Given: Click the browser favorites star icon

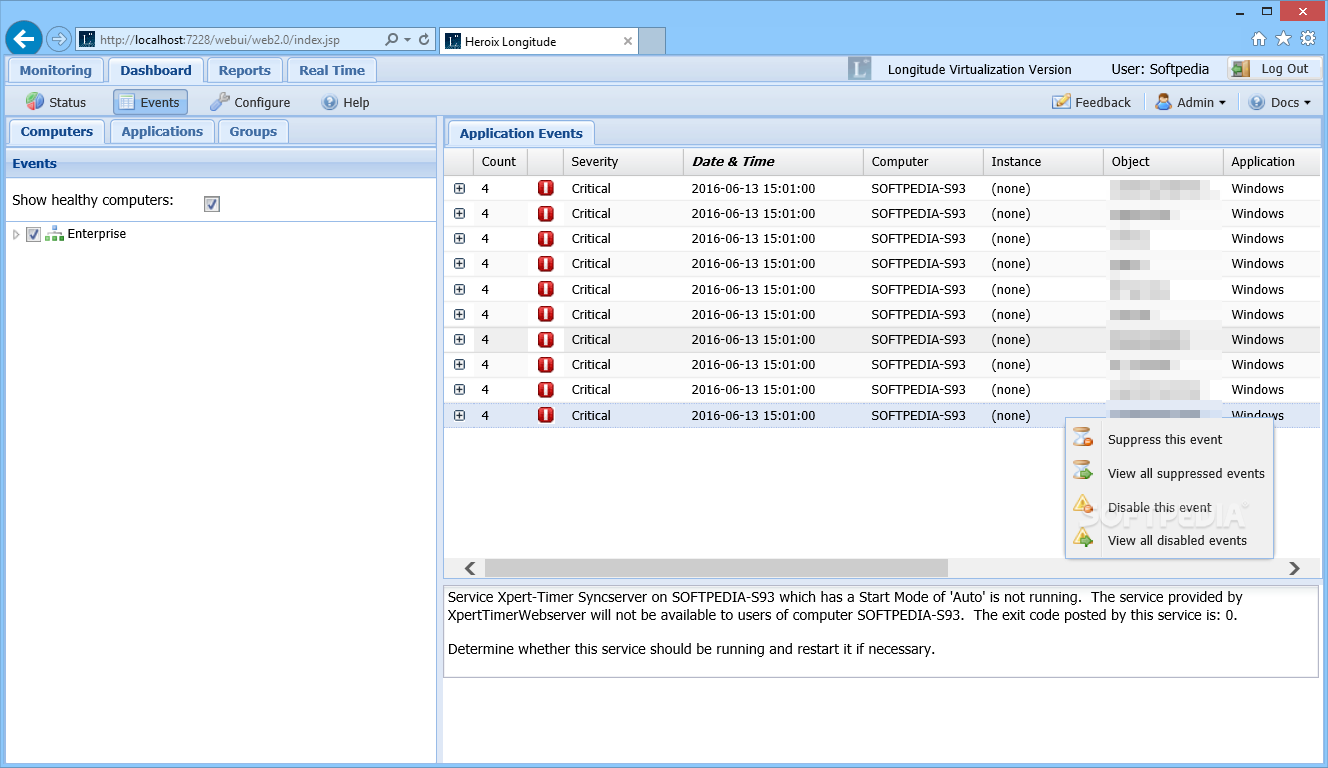Looking at the screenshot, I should click(1284, 39).
